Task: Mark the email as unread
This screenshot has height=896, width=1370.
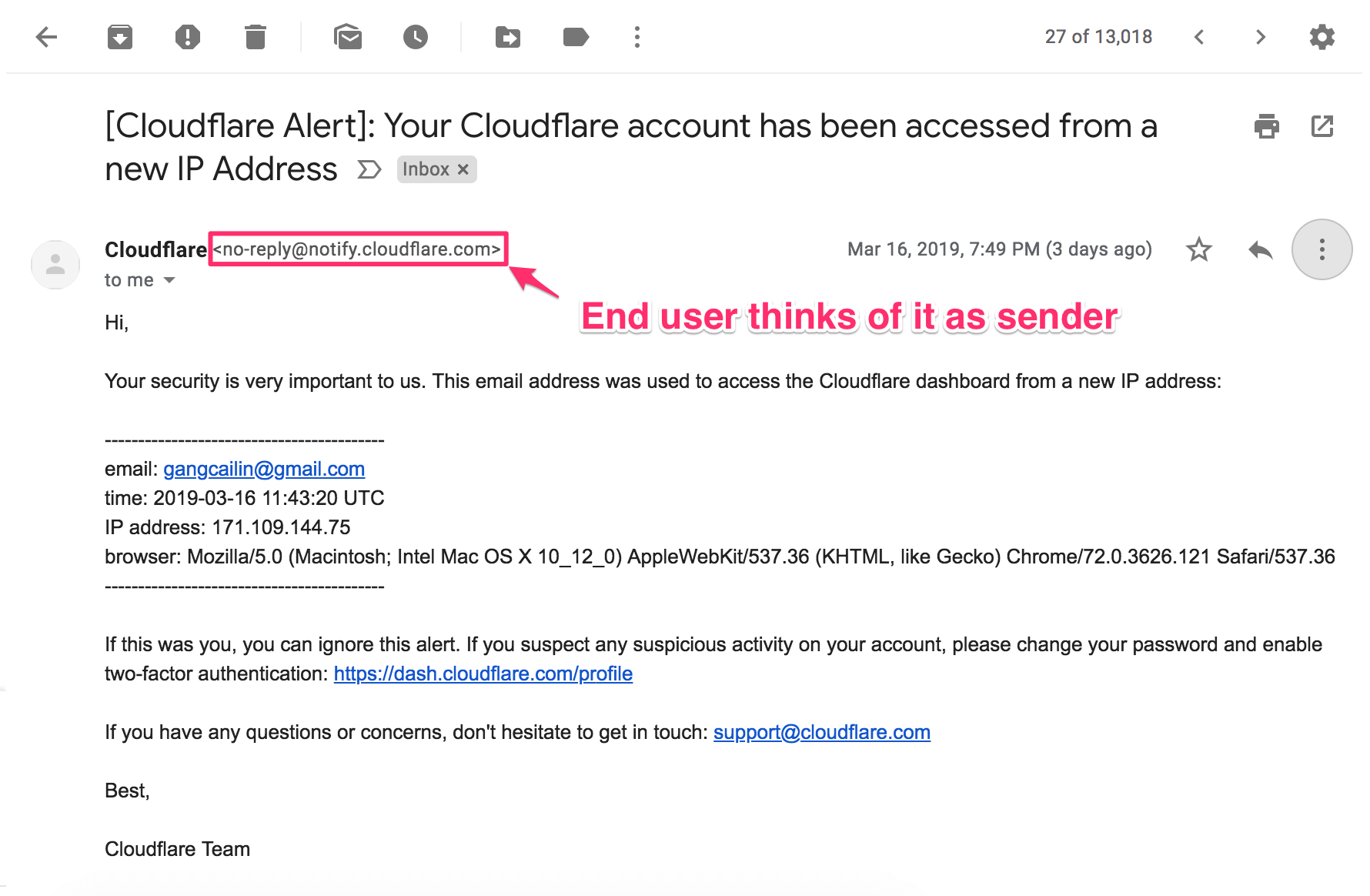Action: [x=348, y=37]
